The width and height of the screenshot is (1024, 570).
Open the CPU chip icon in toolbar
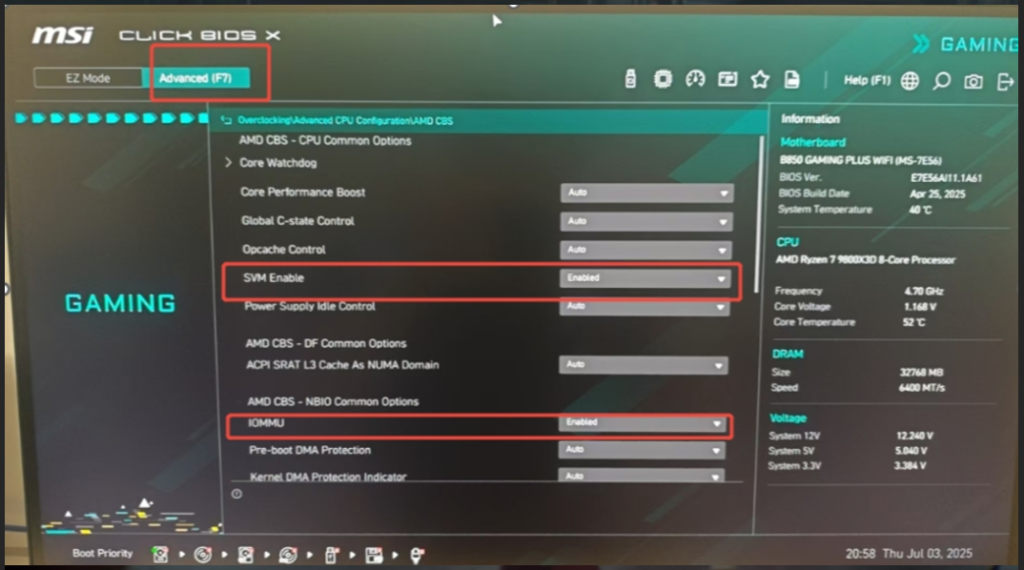pyautogui.click(x=663, y=79)
